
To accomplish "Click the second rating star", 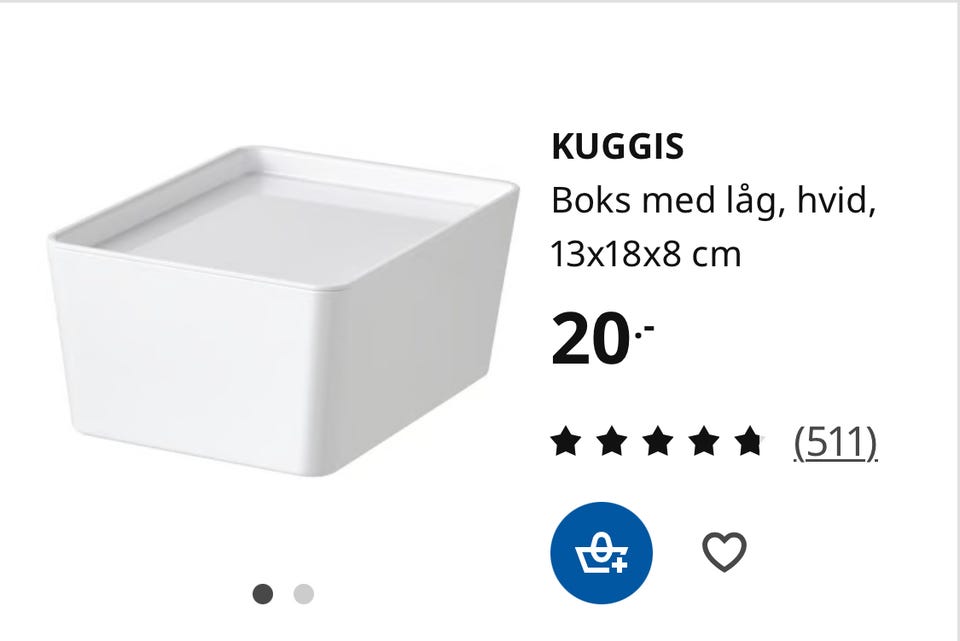I will (x=612, y=442).
